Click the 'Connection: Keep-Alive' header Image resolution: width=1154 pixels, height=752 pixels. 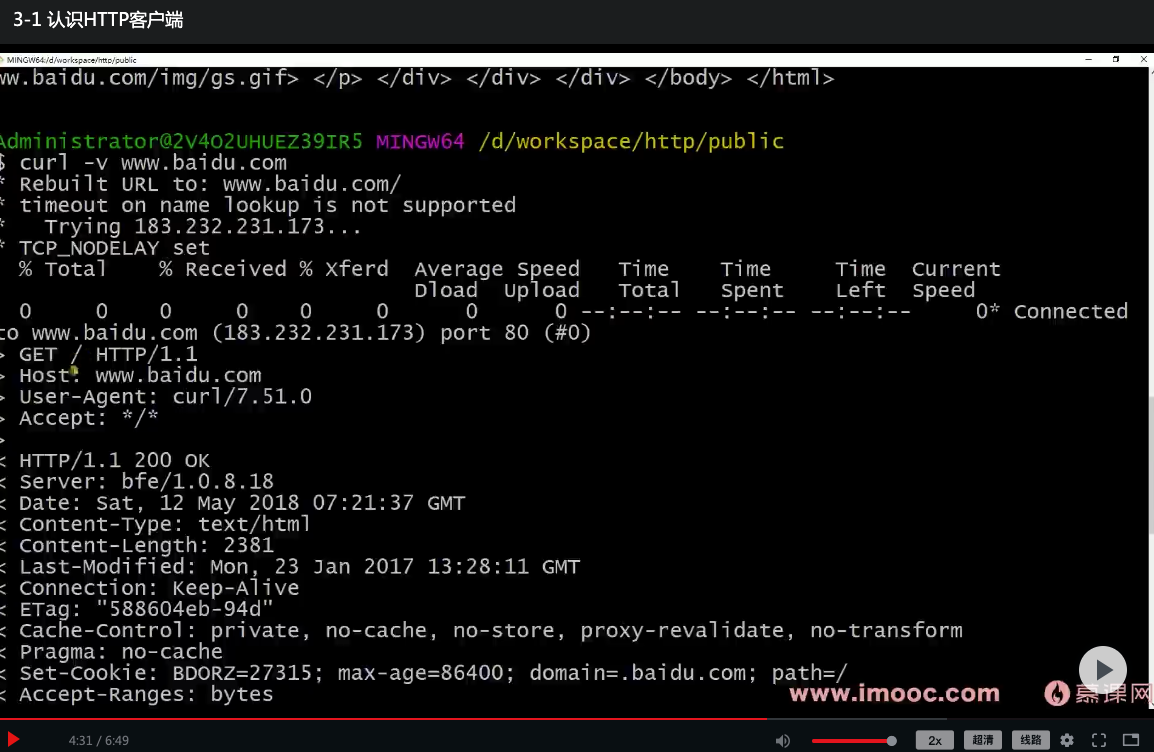pyautogui.click(x=159, y=588)
